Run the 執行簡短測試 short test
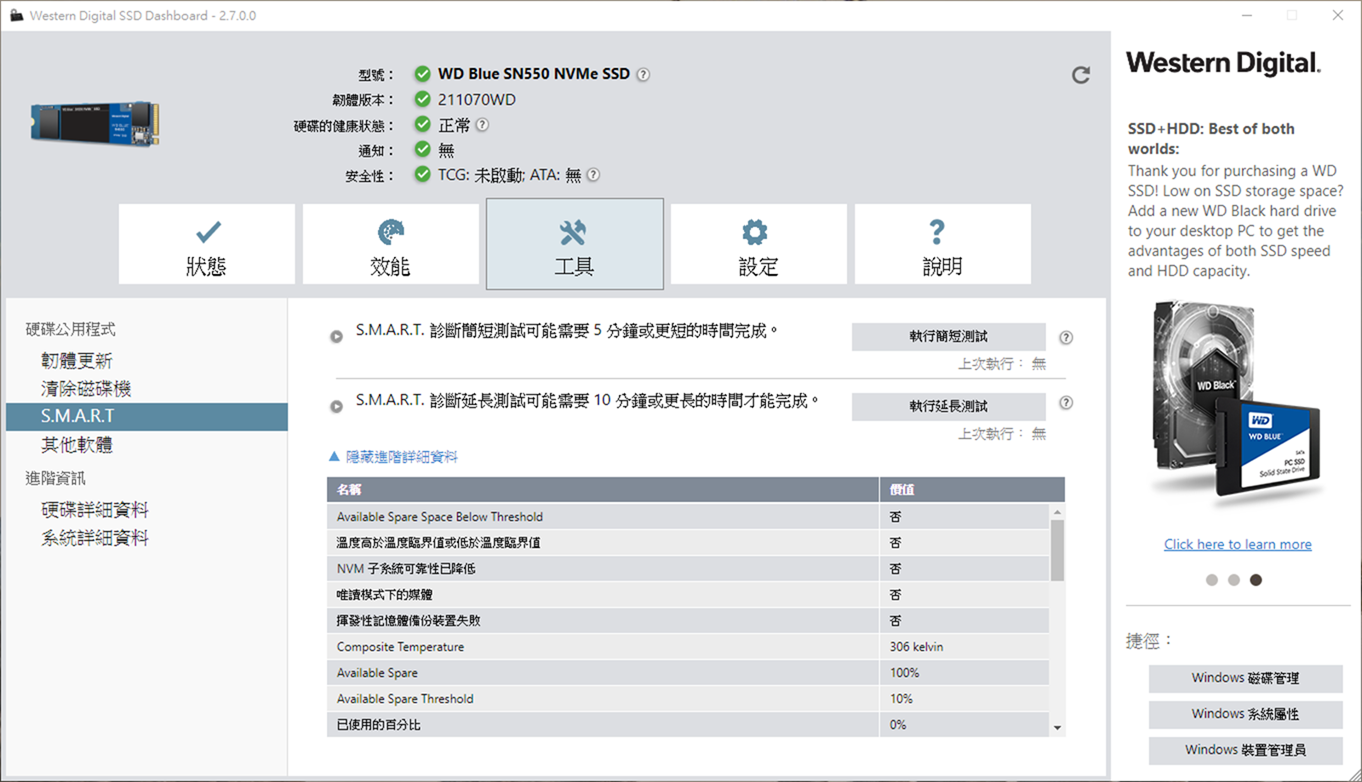1362x782 pixels. [x=948, y=337]
